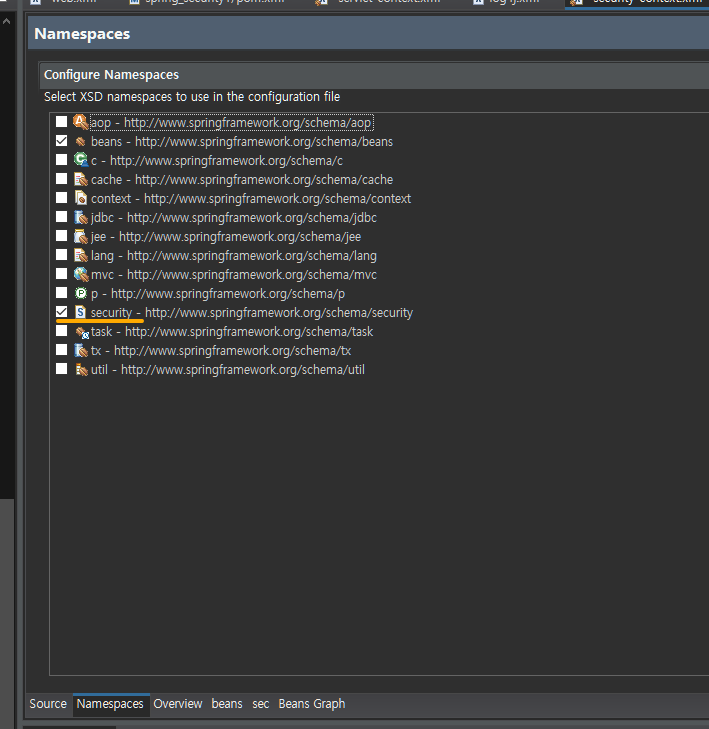The height and width of the screenshot is (729, 709).
Task: Enable the aop namespace checkbox
Action: (61, 122)
